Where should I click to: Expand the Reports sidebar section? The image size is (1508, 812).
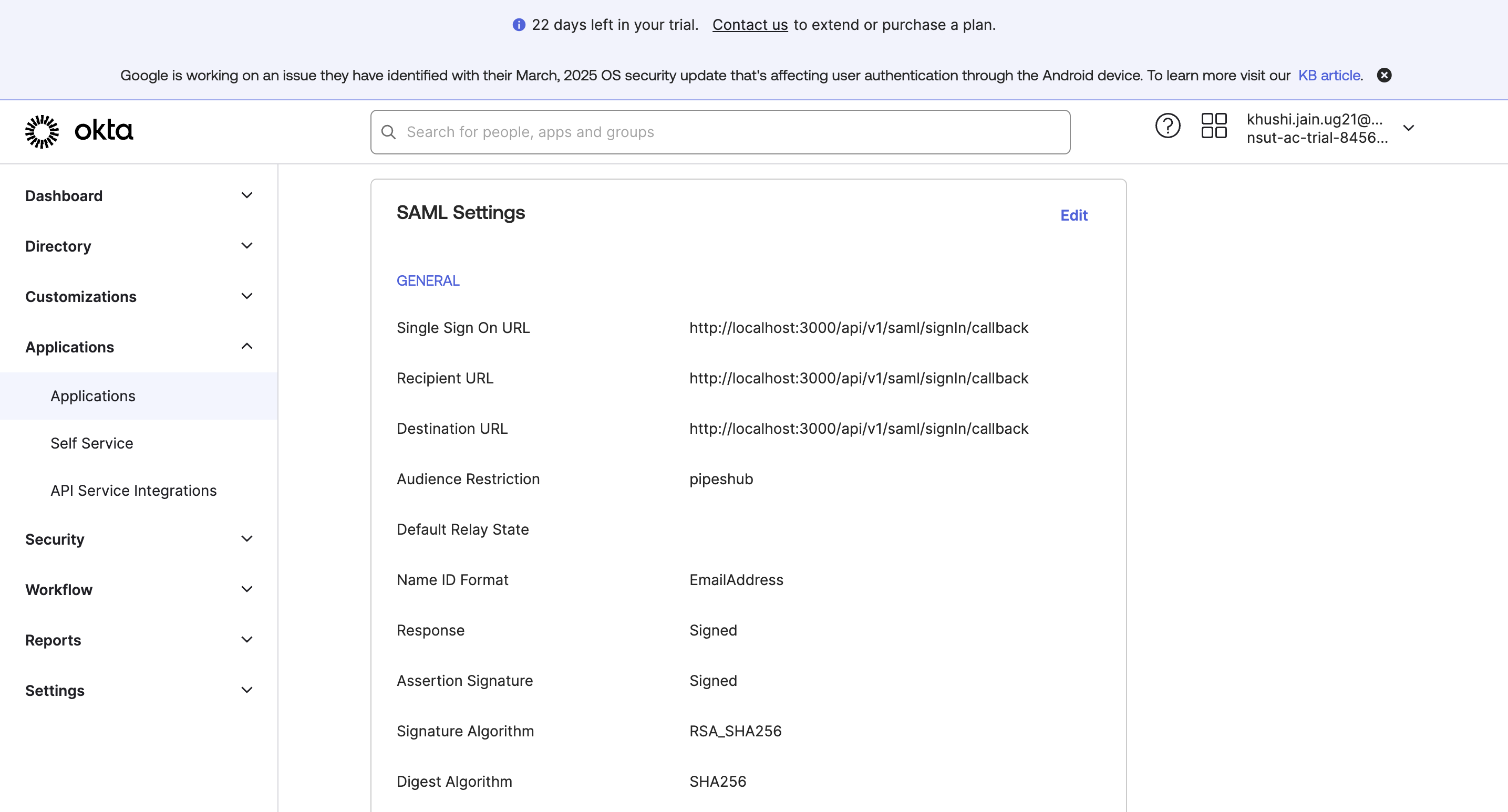click(x=247, y=639)
